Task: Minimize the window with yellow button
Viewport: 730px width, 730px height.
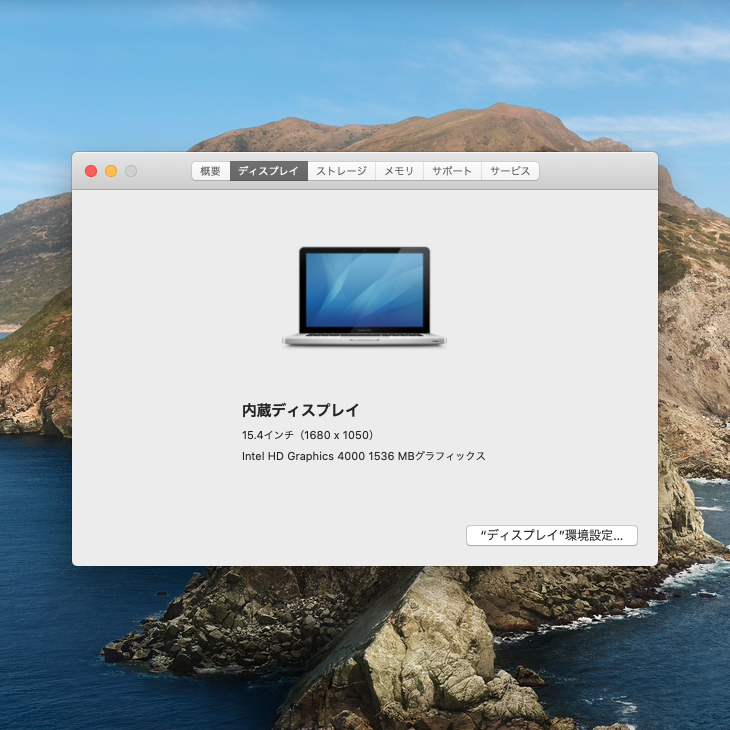Action: click(x=111, y=171)
